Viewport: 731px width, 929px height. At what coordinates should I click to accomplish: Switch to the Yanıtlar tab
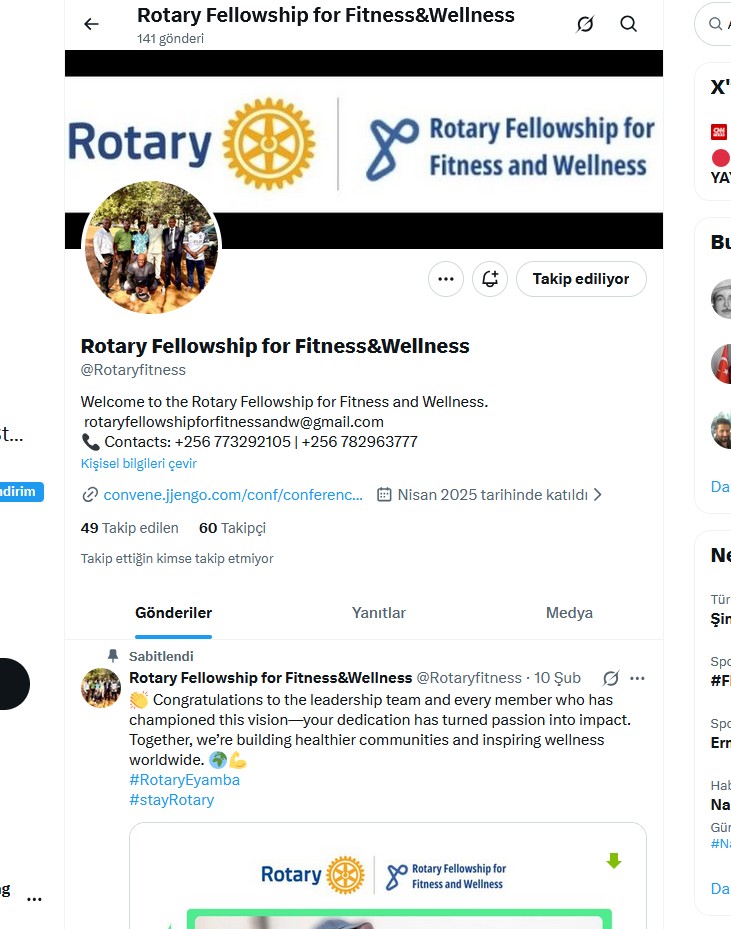pyautogui.click(x=379, y=613)
